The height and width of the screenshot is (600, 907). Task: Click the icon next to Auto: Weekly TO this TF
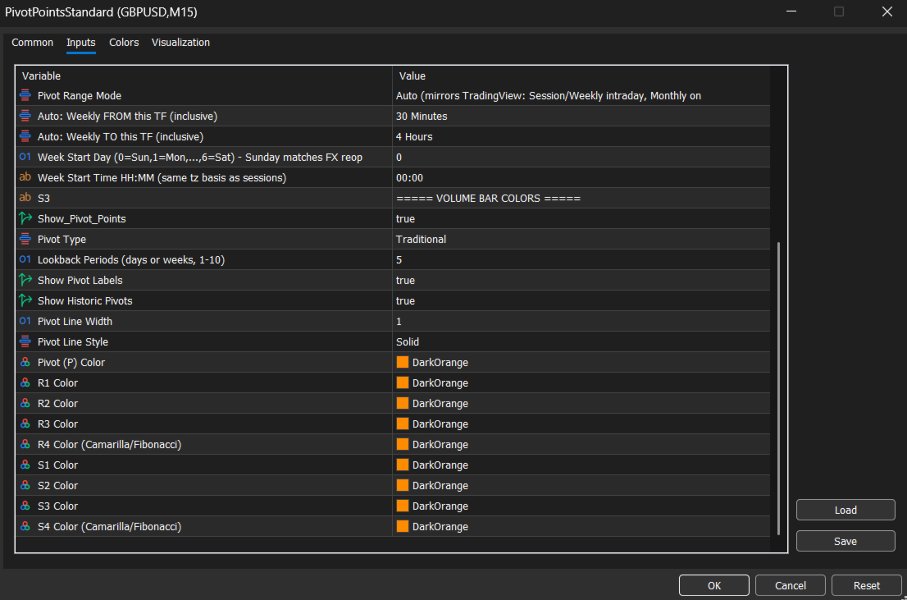(25, 136)
